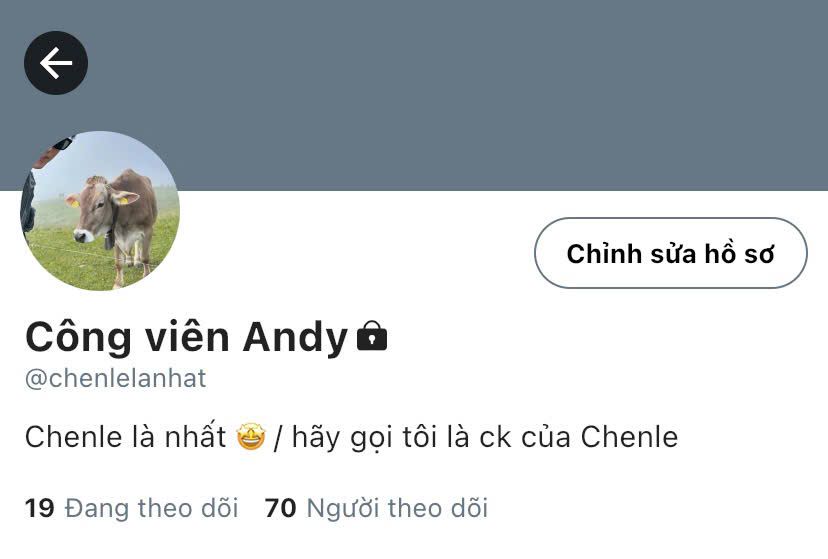Go back using the arrow button

pyautogui.click(x=56, y=63)
